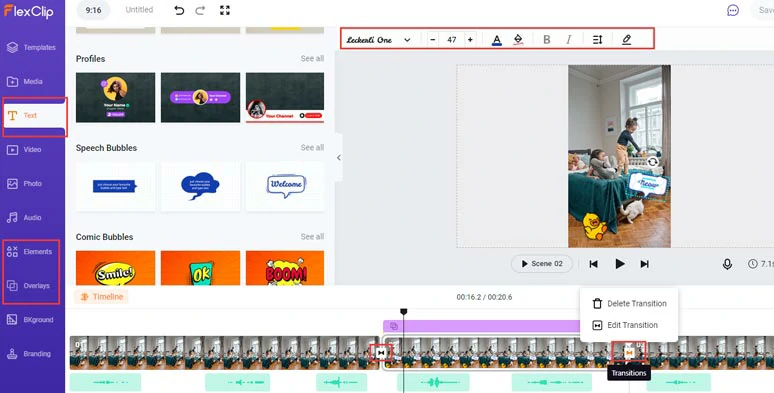Increase font size with plus button
774x393 pixels.
click(x=470, y=39)
